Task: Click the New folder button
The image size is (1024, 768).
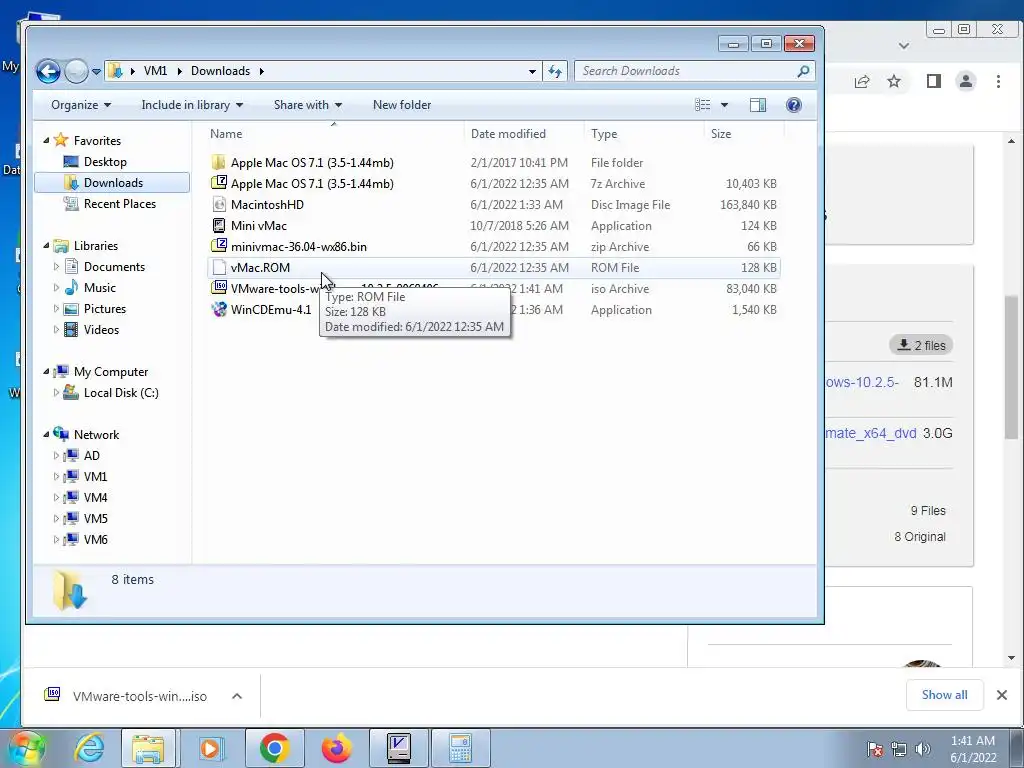Action: coord(402,105)
